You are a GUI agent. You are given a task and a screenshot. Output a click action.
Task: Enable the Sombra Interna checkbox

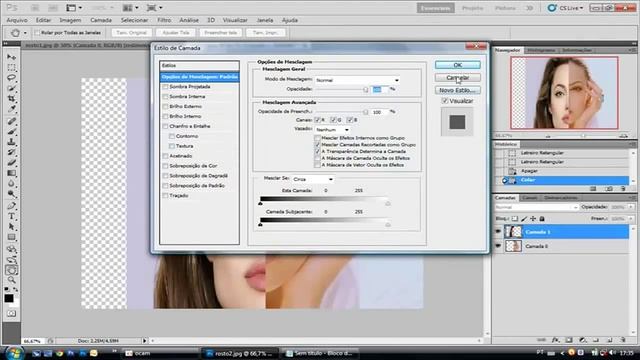pos(165,97)
